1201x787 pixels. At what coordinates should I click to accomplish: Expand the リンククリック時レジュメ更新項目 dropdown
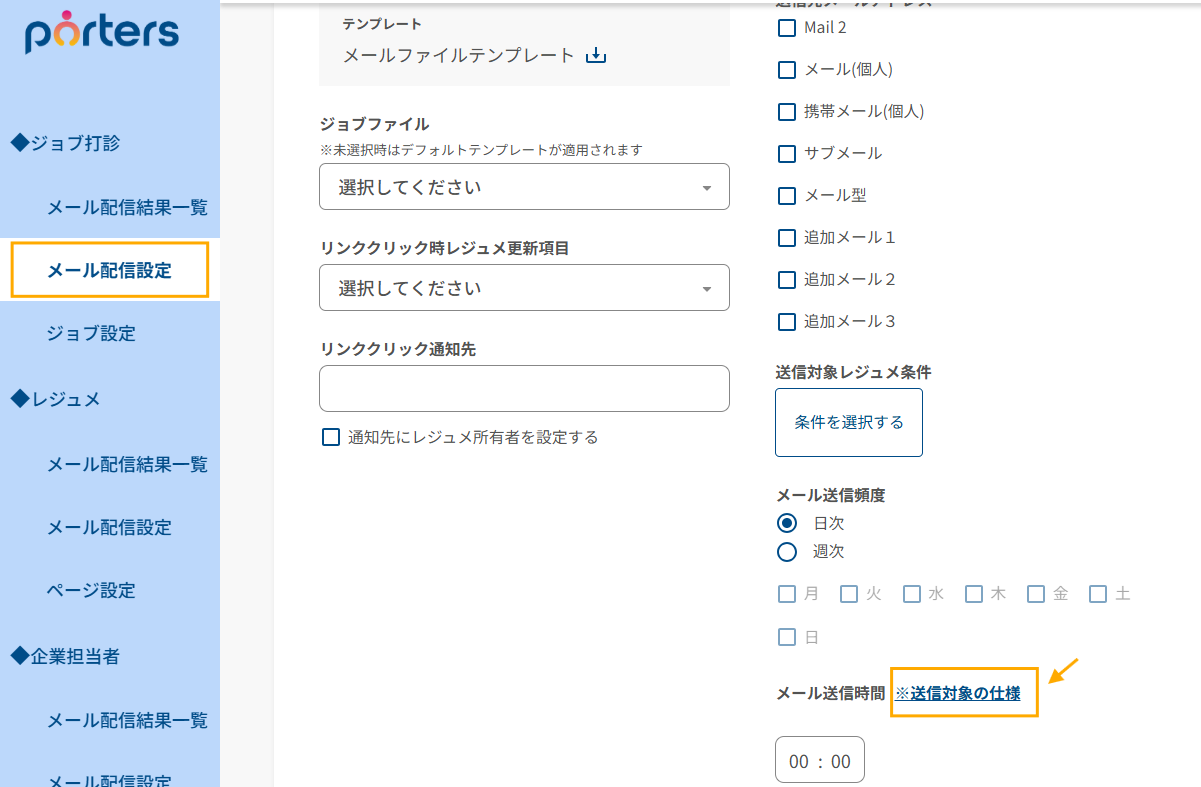[x=524, y=288]
